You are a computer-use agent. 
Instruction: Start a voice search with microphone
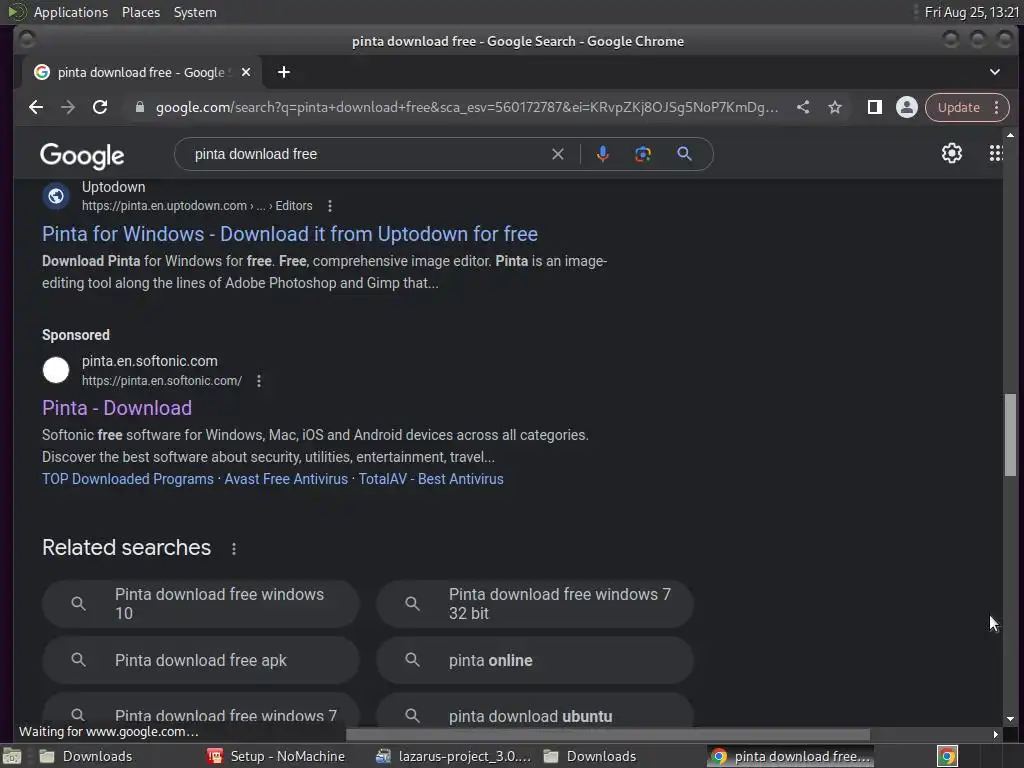[x=603, y=154]
